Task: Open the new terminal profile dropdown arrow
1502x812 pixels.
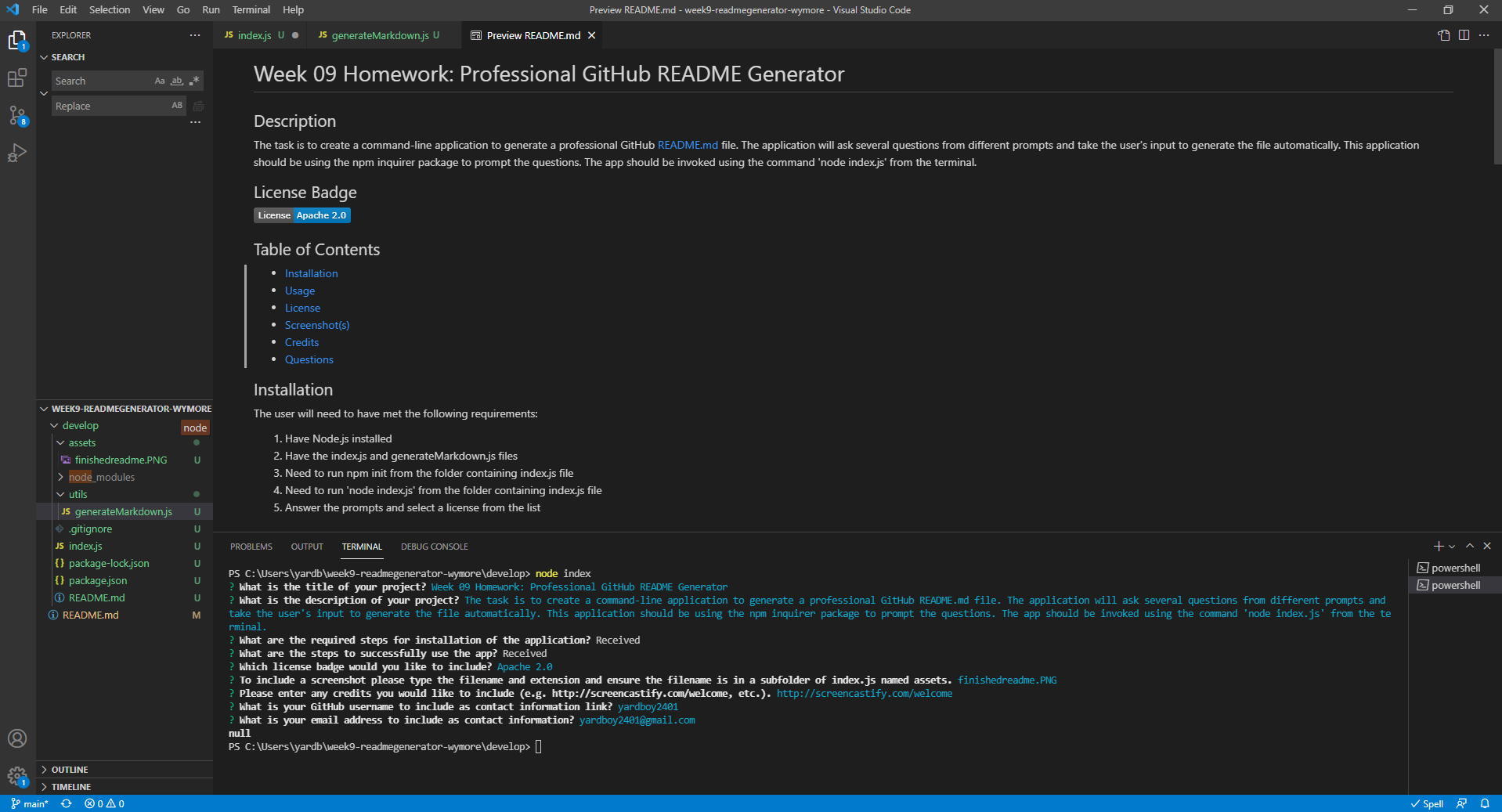Action: tap(1452, 547)
